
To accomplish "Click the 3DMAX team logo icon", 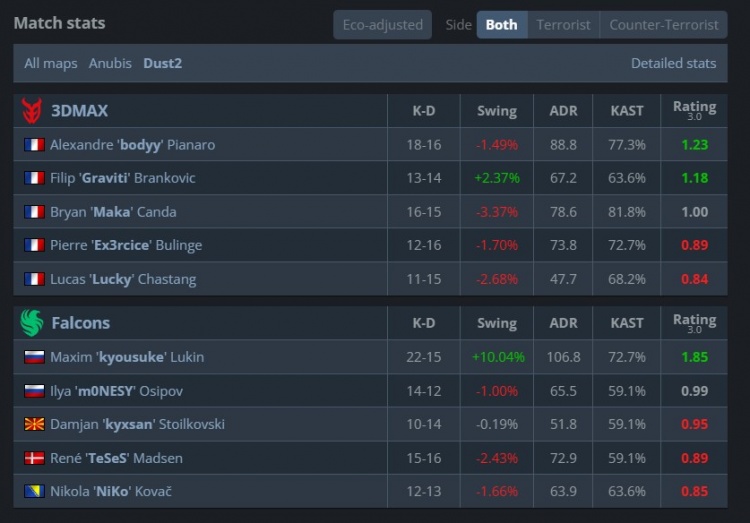I will pyautogui.click(x=32, y=110).
